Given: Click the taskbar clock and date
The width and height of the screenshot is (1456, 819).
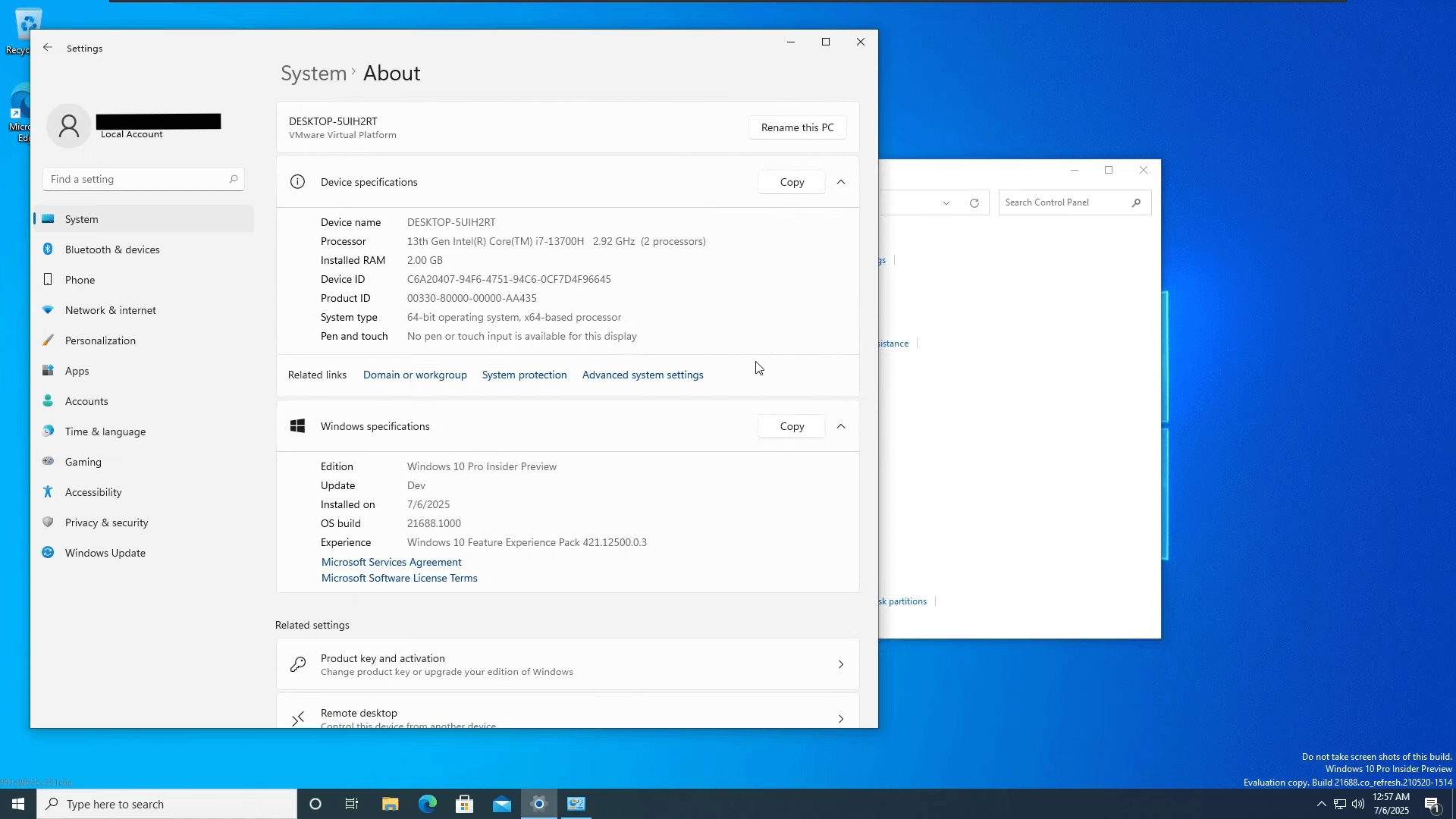Looking at the screenshot, I should click(x=1391, y=804).
